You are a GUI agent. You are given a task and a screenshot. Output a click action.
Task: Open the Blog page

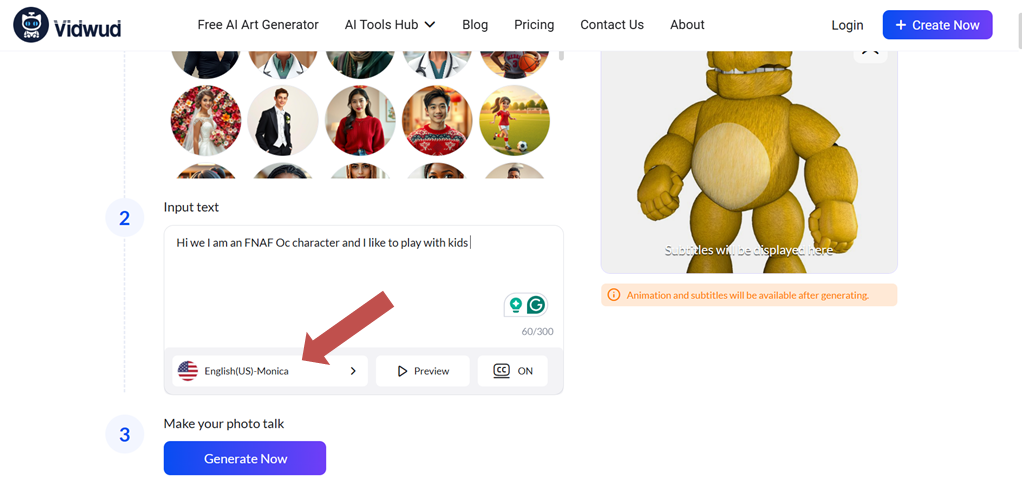(x=475, y=25)
